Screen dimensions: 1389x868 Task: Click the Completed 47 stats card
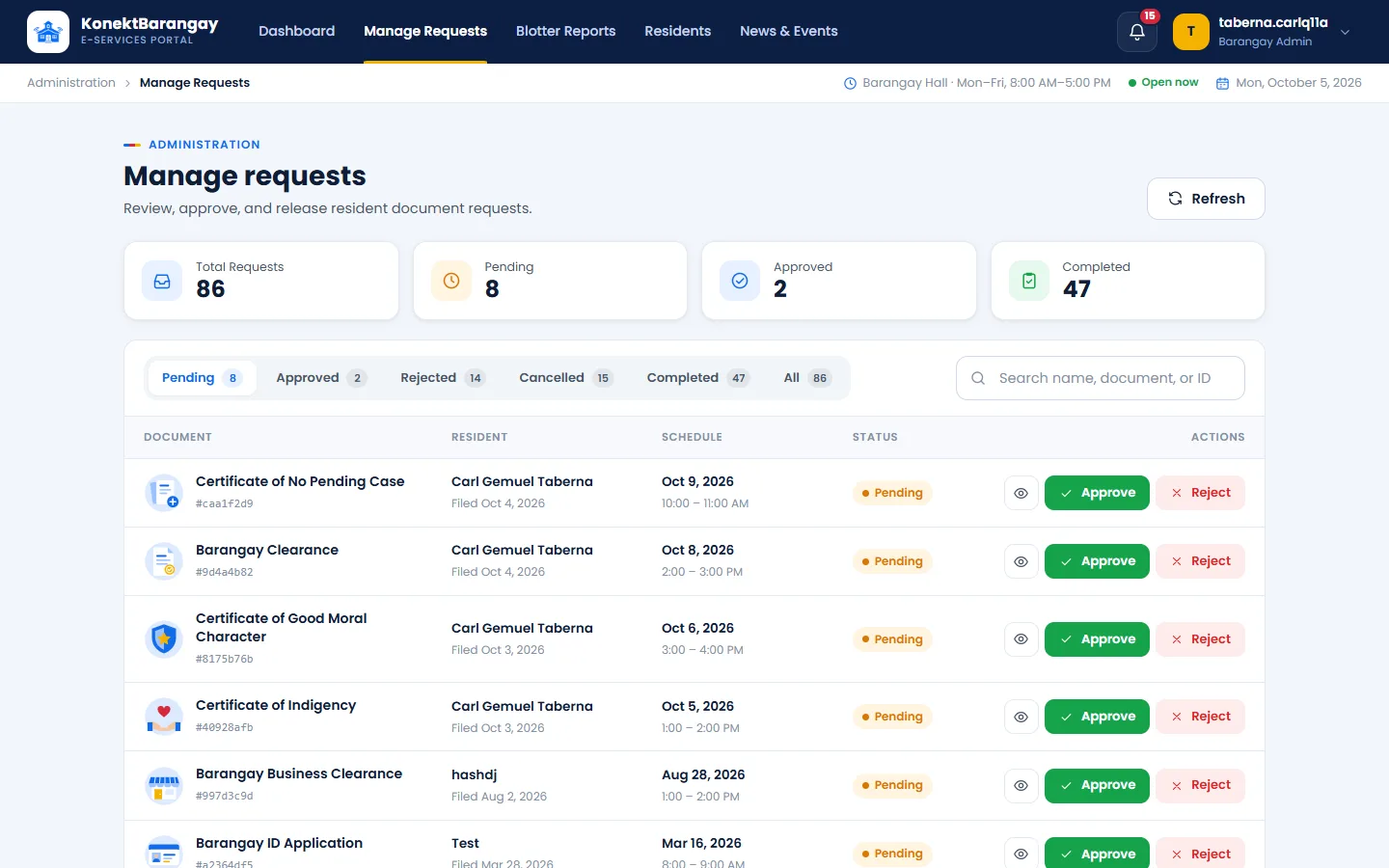tap(1128, 281)
